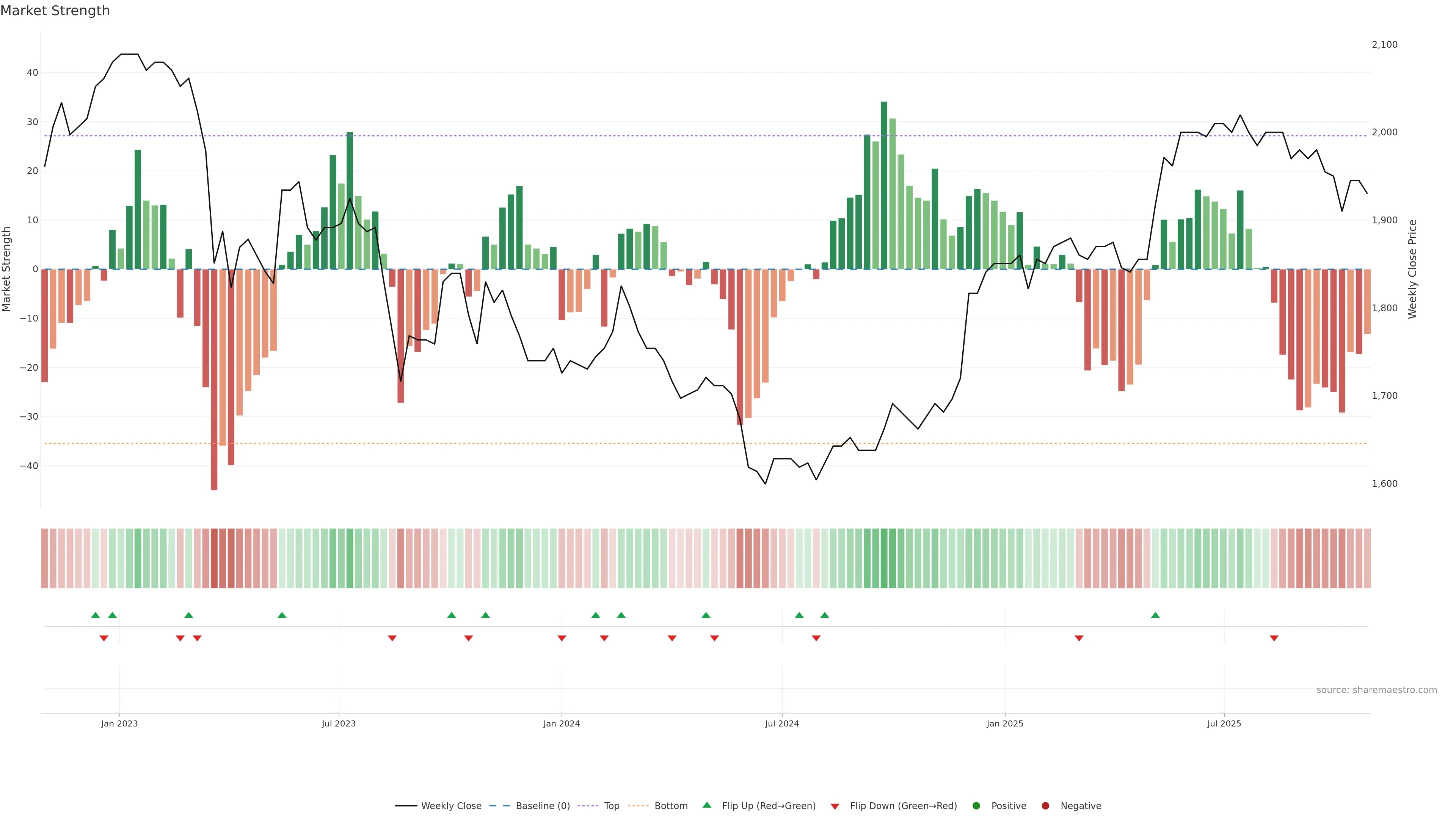1456x819 pixels.
Task: Click the Jan 2024 x-axis label
Action: pyautogui.click(x=561, y=723)
